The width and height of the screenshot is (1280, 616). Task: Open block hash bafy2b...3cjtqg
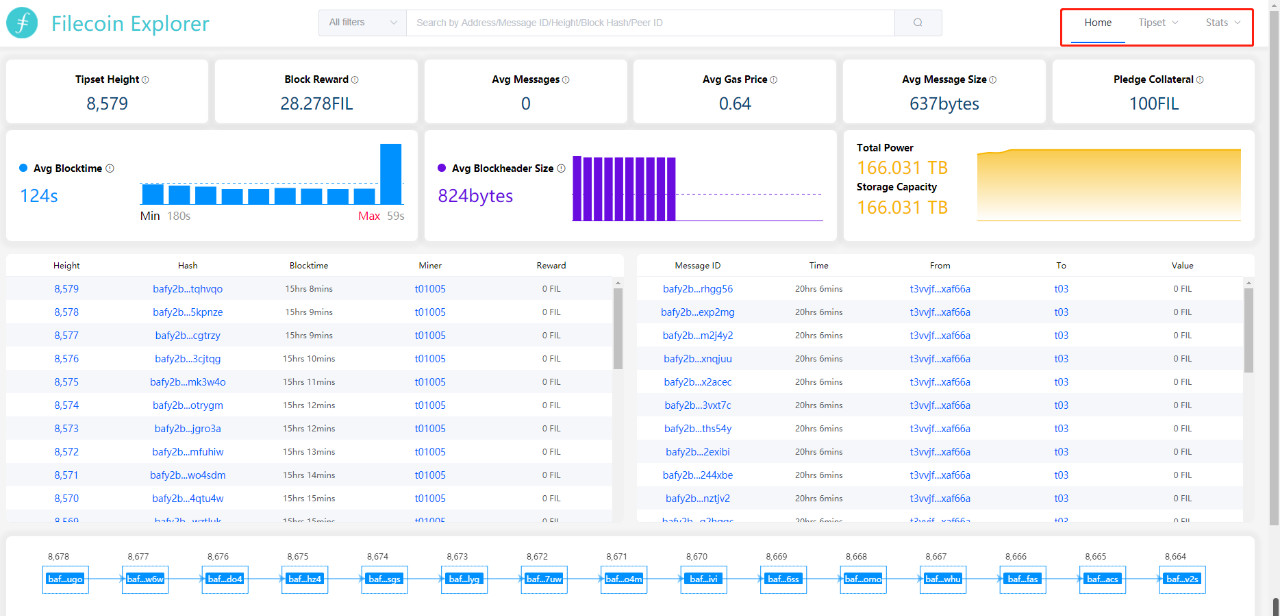point(188,359)
